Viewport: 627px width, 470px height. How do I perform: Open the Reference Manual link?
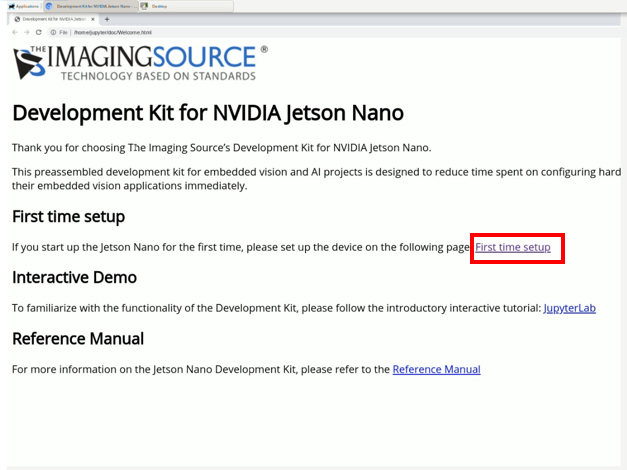(436, 369)
